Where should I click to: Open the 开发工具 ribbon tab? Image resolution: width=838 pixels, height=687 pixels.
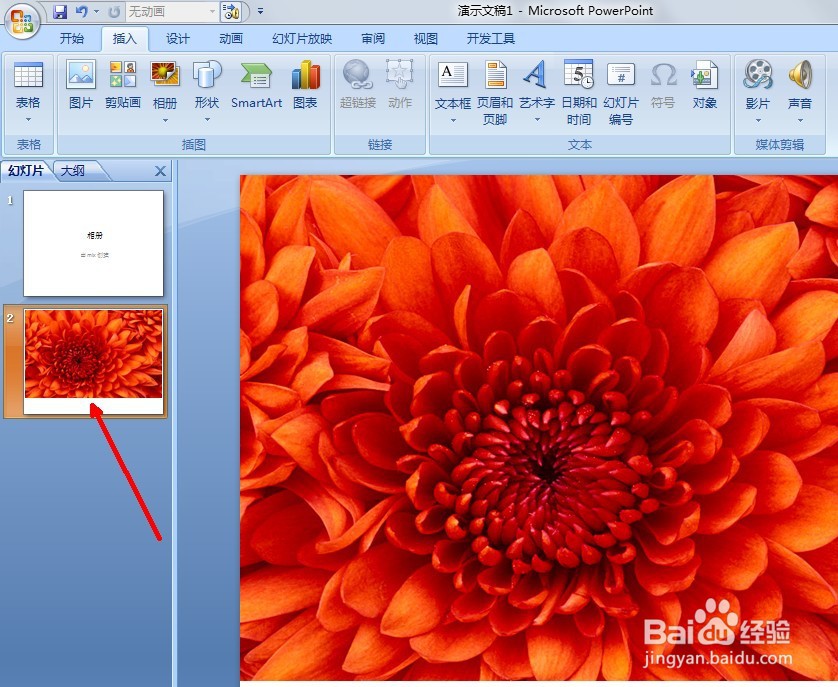pyautogui.click(x=491, y=38)
